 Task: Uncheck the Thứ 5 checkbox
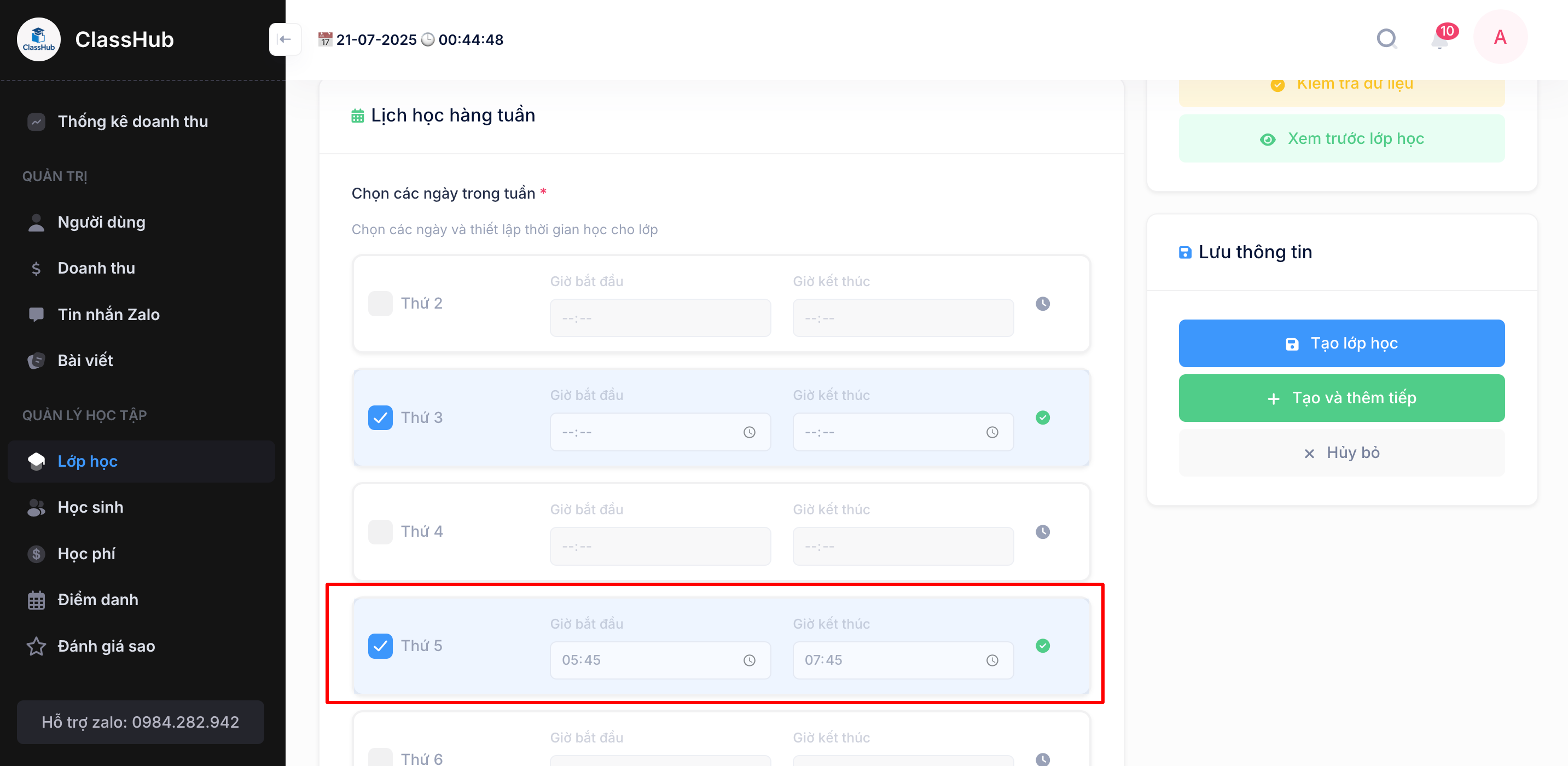click(x=380, y=646)
